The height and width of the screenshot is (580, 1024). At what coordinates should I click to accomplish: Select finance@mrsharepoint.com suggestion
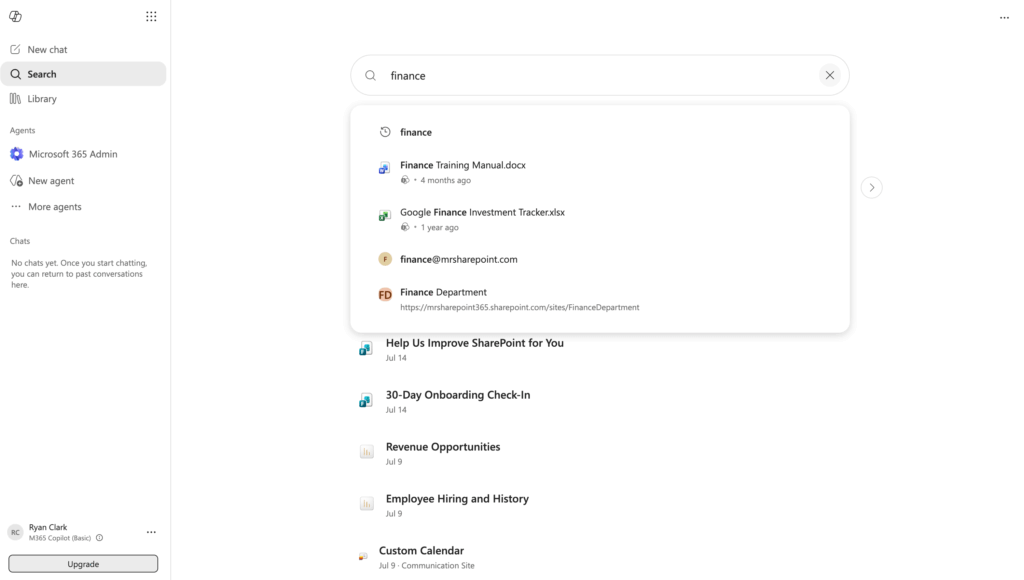pyautogui.click(x=600, y=259)
